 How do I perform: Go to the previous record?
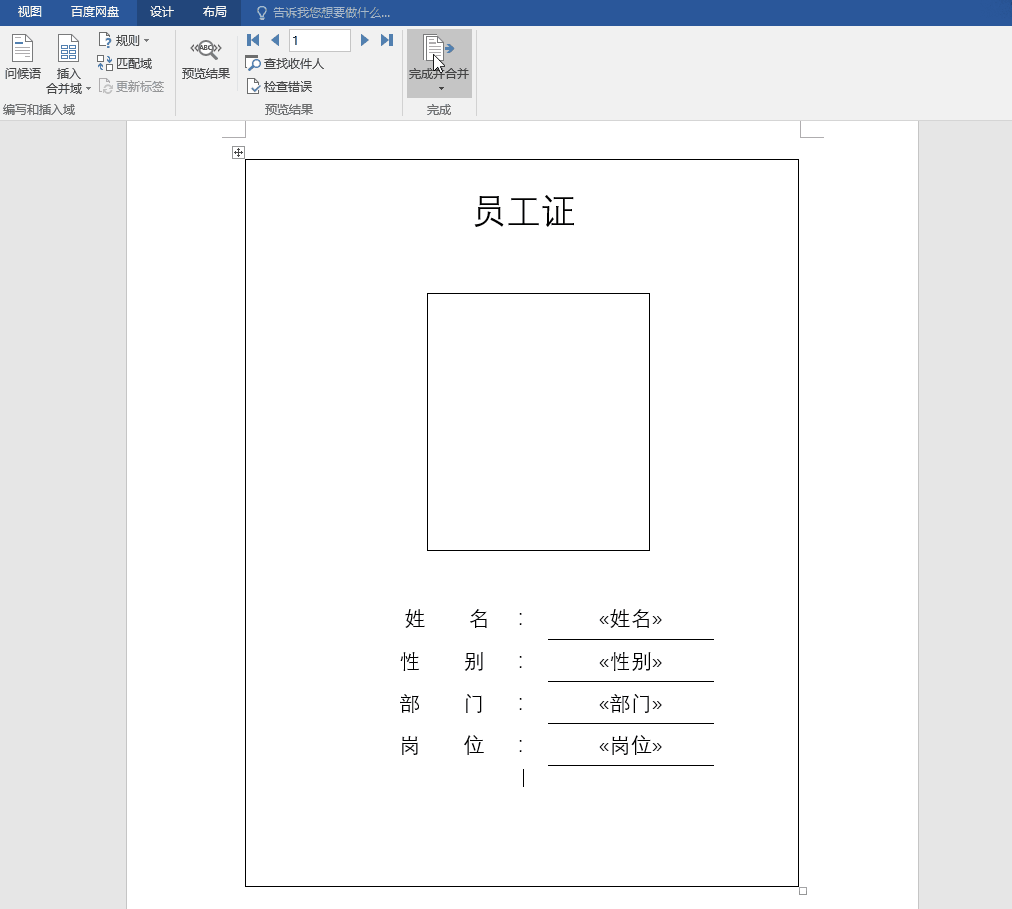(274, 39)
